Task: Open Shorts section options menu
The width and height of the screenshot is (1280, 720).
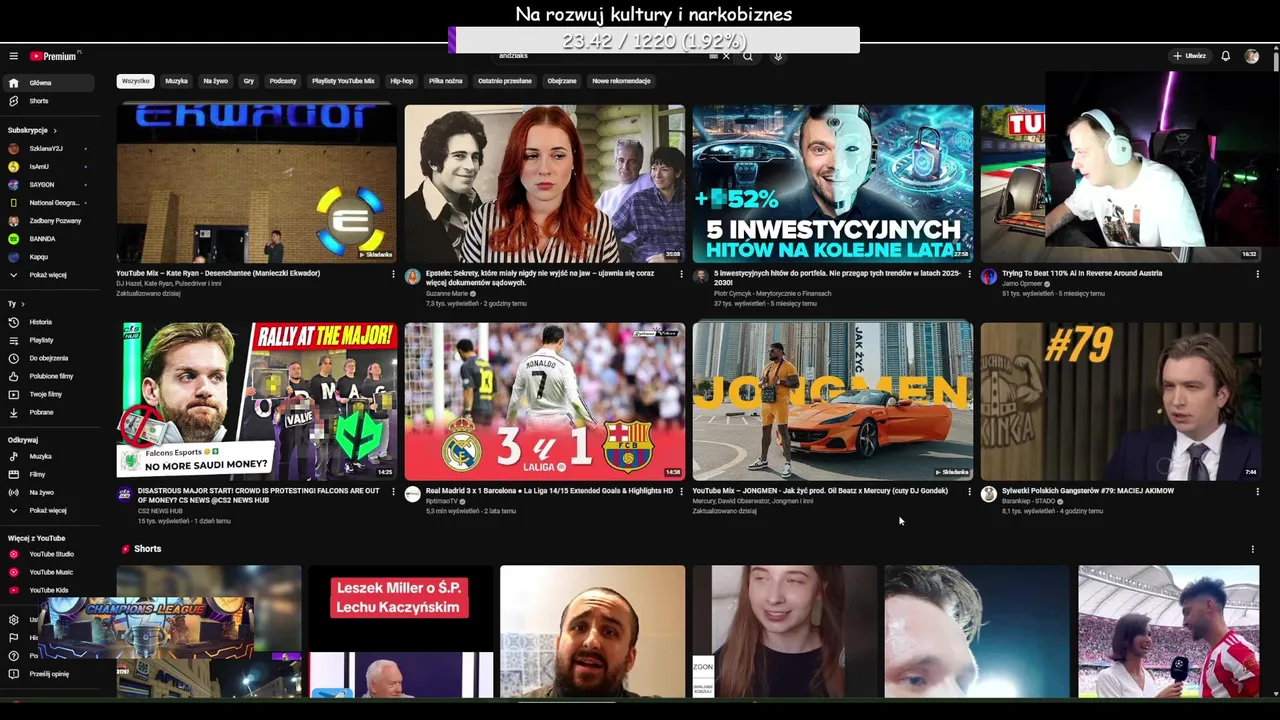Action: click(x=1252, y=549)
